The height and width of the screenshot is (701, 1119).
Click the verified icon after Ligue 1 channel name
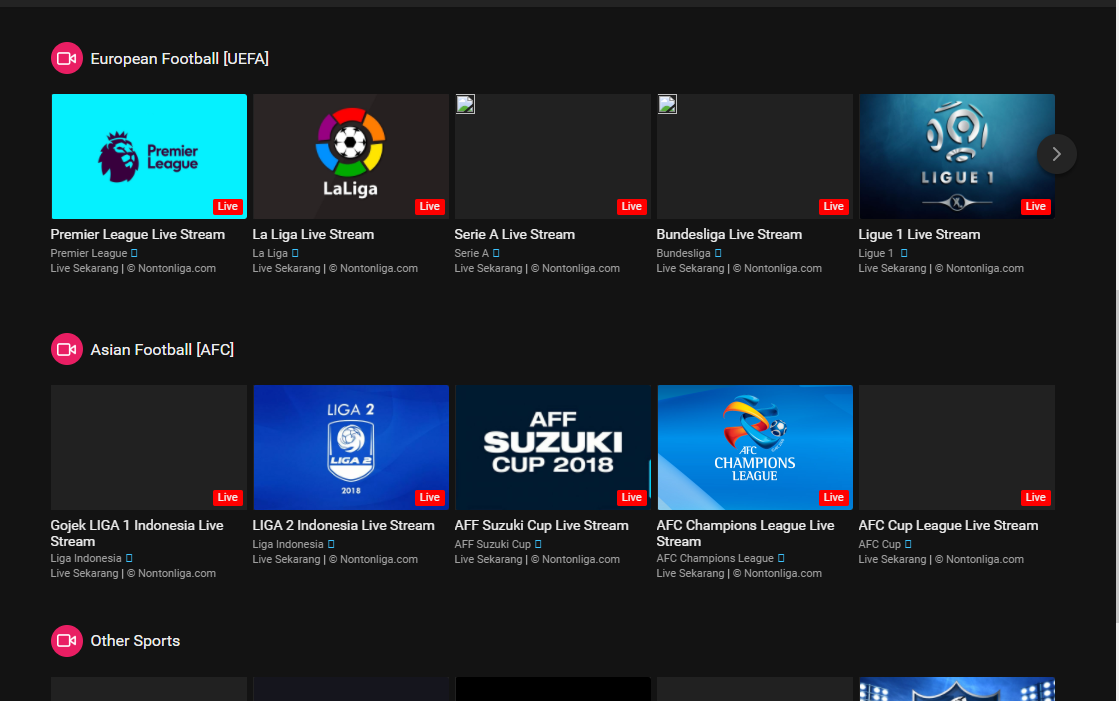click(x=904, y=253)
